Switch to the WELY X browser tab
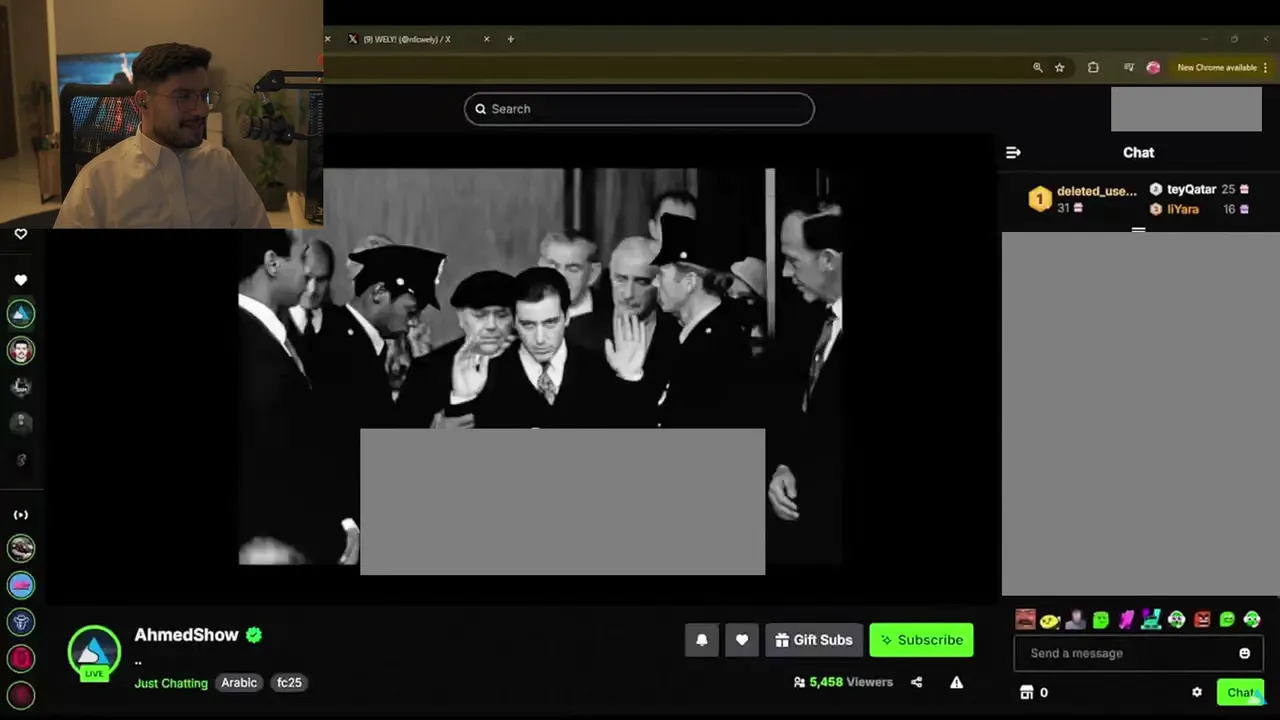This screenshot has height=720, width=1280. click(x=407, y=39)
